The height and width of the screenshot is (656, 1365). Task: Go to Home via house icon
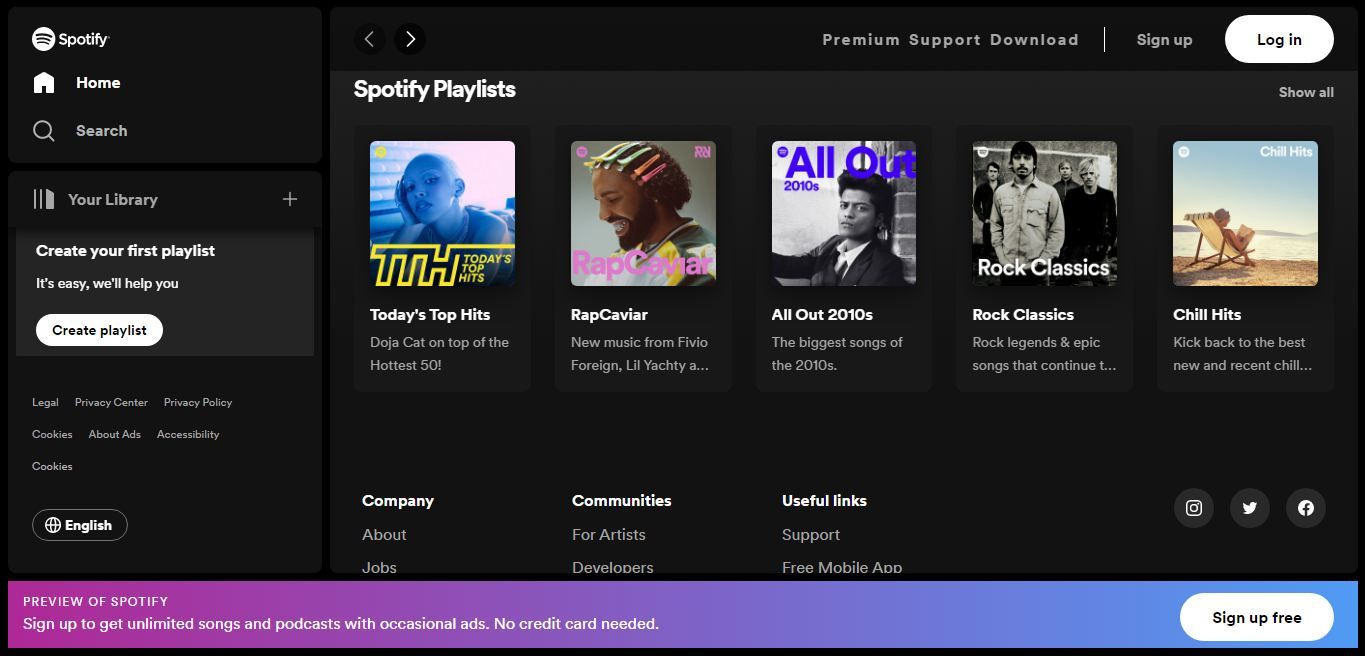click(44, 83)
